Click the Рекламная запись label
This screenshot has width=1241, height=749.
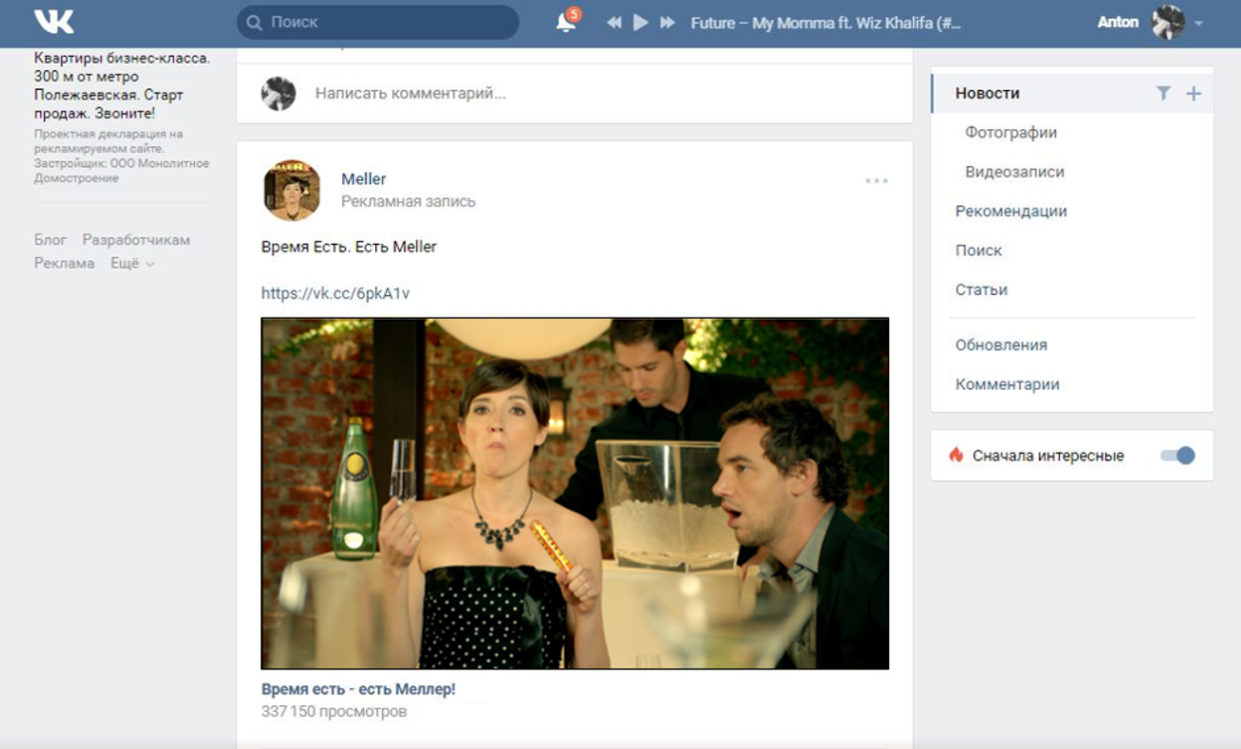(408, 201)
